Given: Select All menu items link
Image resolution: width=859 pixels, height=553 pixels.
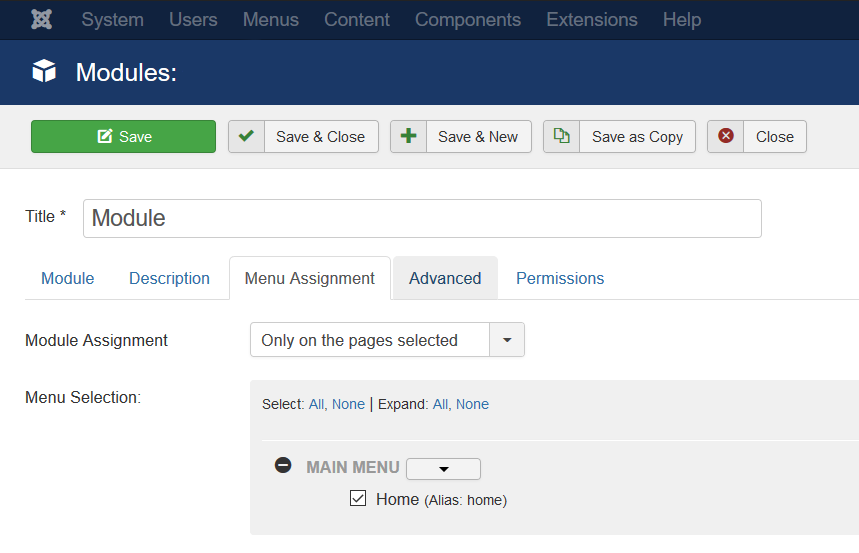Looking at the screenshot, I should click(316, 404).
